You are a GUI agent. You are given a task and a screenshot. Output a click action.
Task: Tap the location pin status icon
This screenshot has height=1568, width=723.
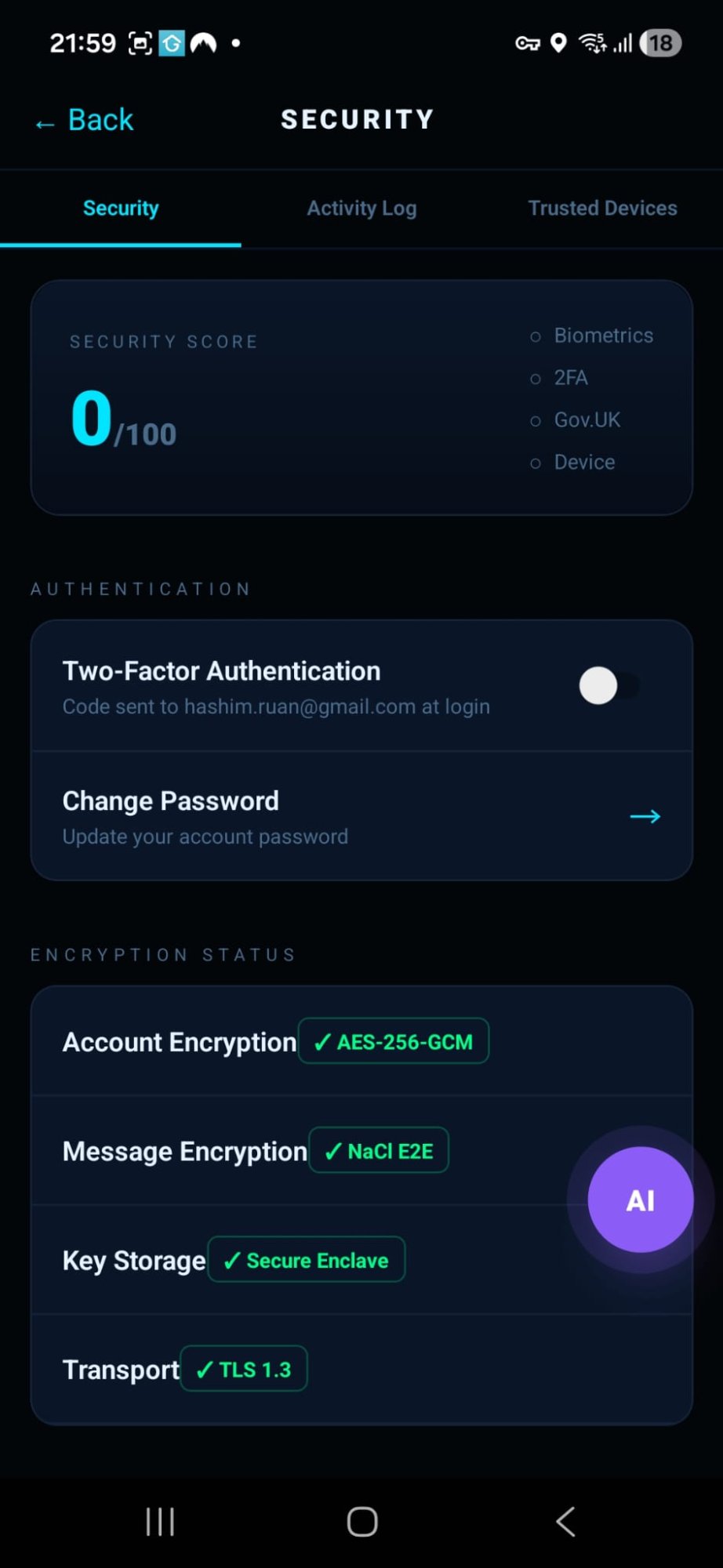(x=558, y=43)
